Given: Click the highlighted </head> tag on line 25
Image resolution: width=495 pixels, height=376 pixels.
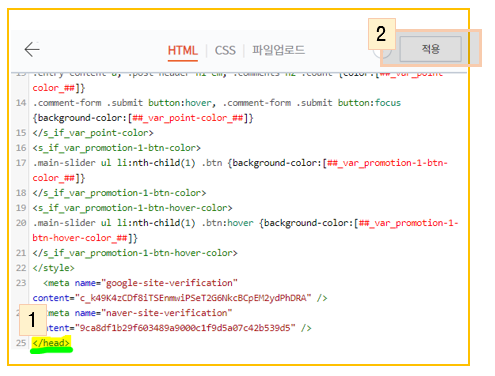Looking at the screenshot, I should (51, 343).
